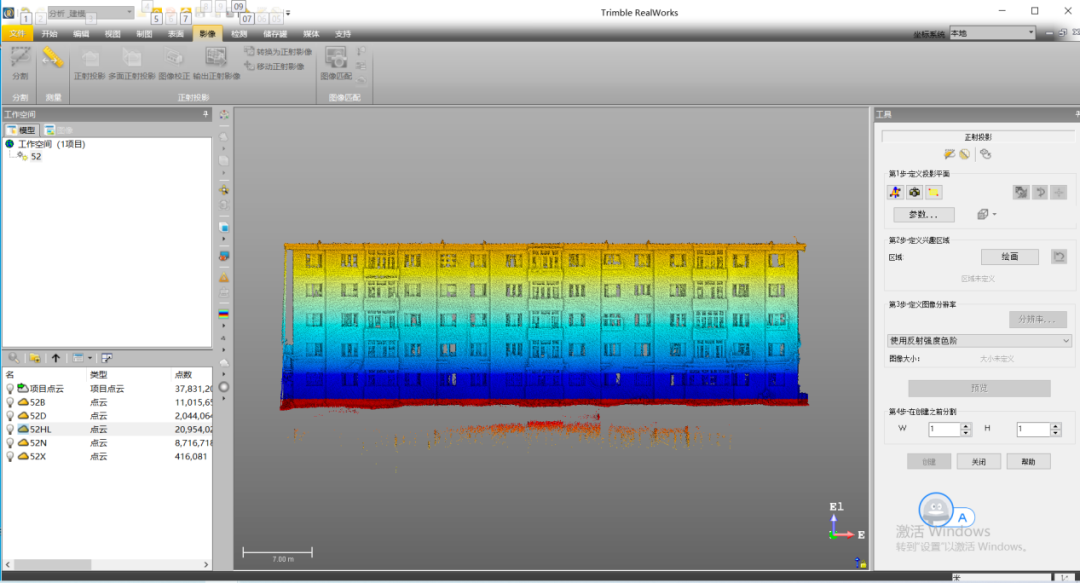Click the crossed-circle icon under 正射投影 title
Image resolution: width=1080 pixels, height=583 pixels.
click(x=964, y=154)
